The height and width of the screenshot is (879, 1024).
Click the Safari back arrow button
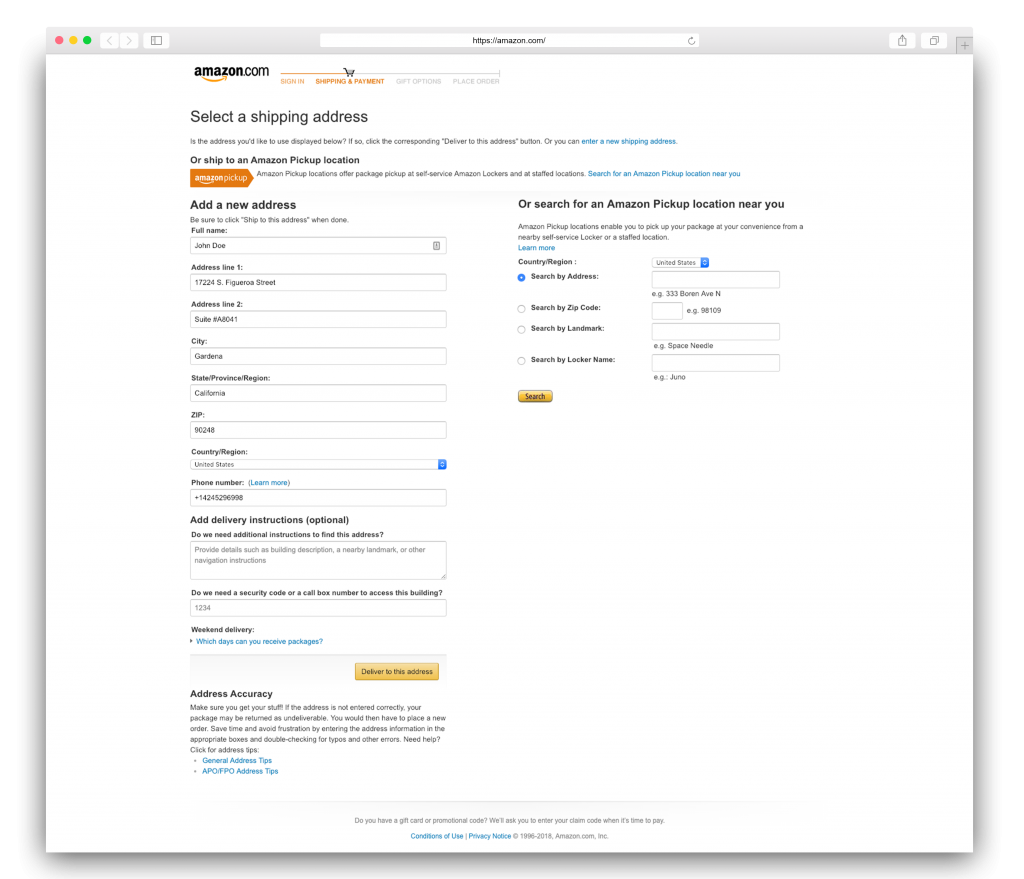pyautogui.click(x=110, y=40)
